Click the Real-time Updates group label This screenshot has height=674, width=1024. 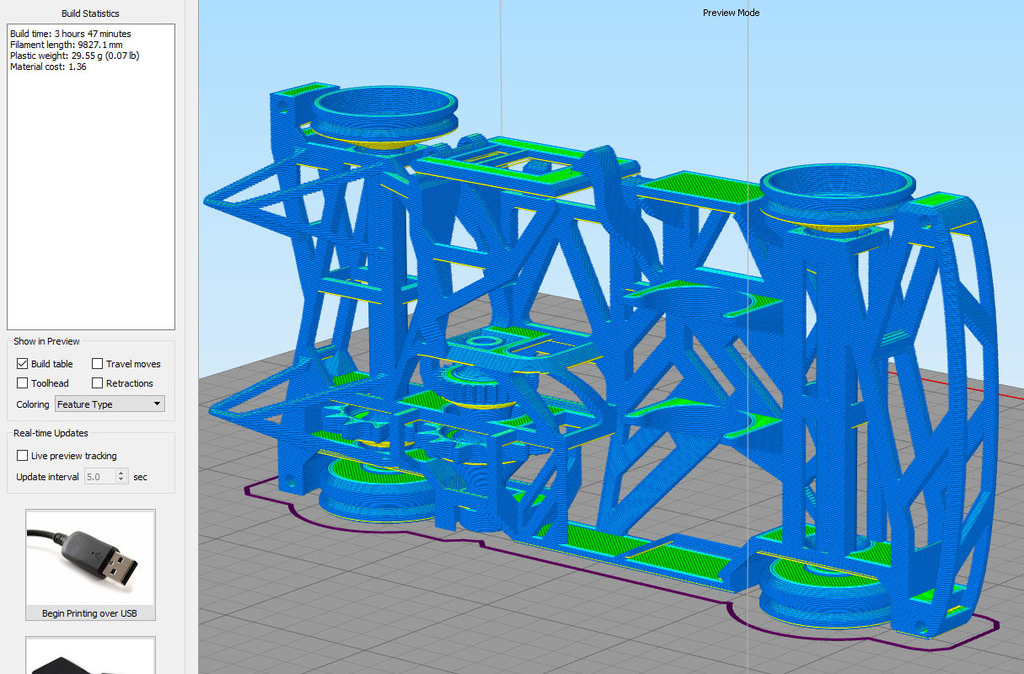(50, 433)
